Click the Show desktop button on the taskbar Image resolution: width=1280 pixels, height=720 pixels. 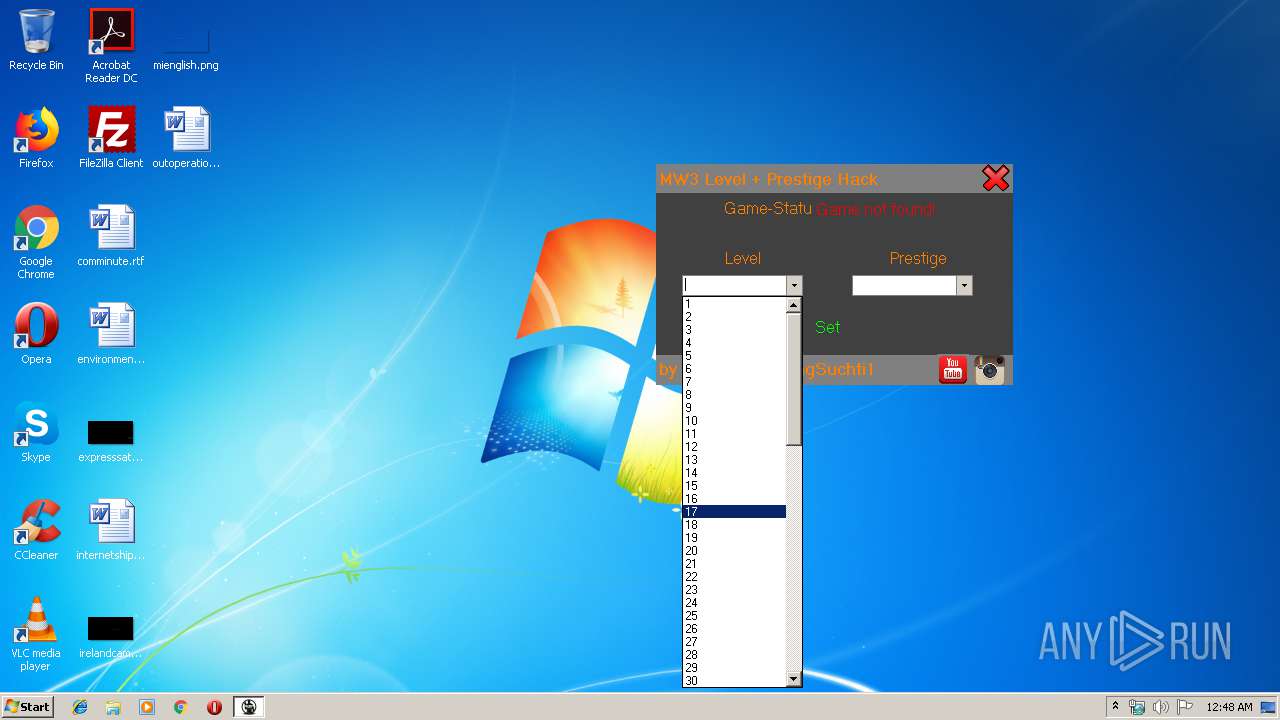1270,707
